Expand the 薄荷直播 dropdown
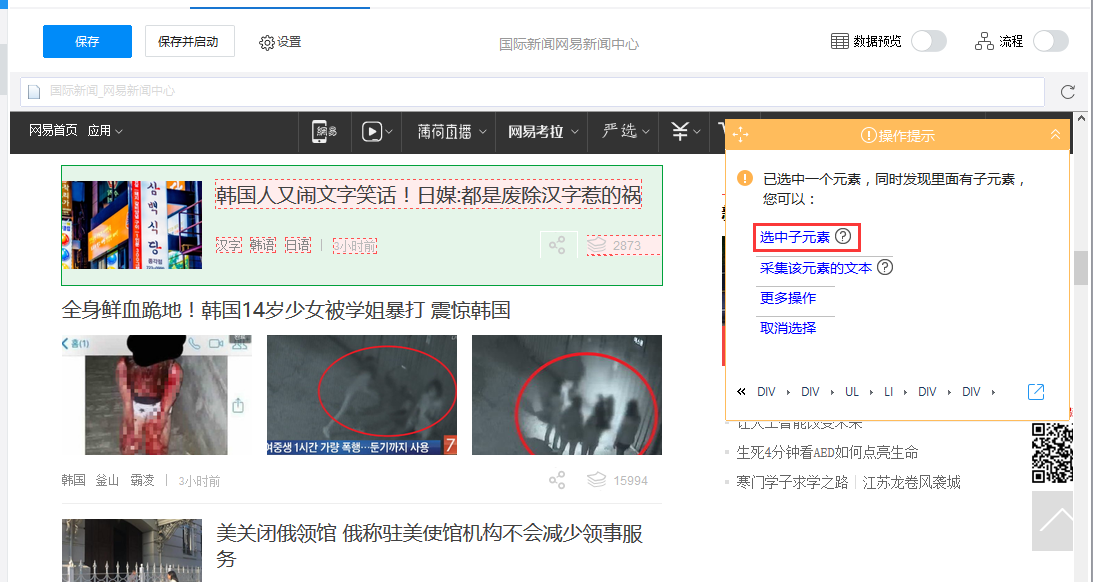This screenshot has width=1093, height=582. (451, 131)
